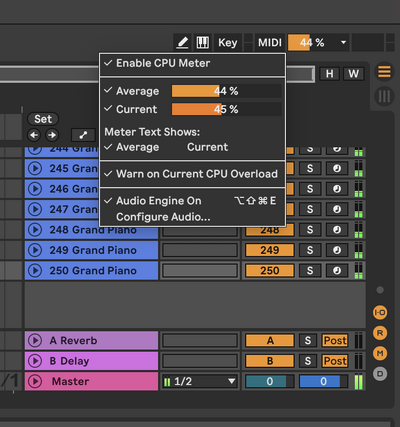Toggle Enable CPU Meter option
Screen dimensions: 400x427
pyautogui.click(x=192, y=63)
